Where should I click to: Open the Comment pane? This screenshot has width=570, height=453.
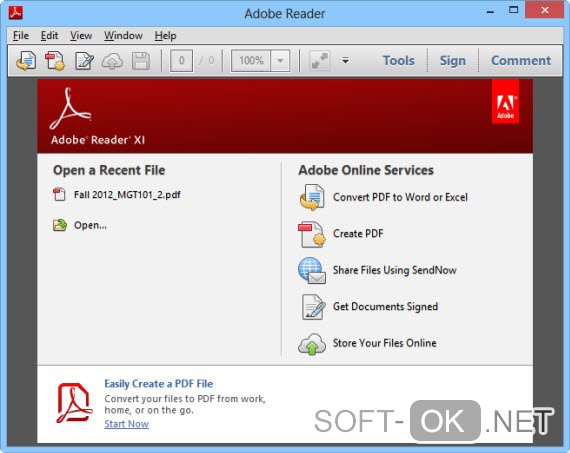tap(521, 61)
